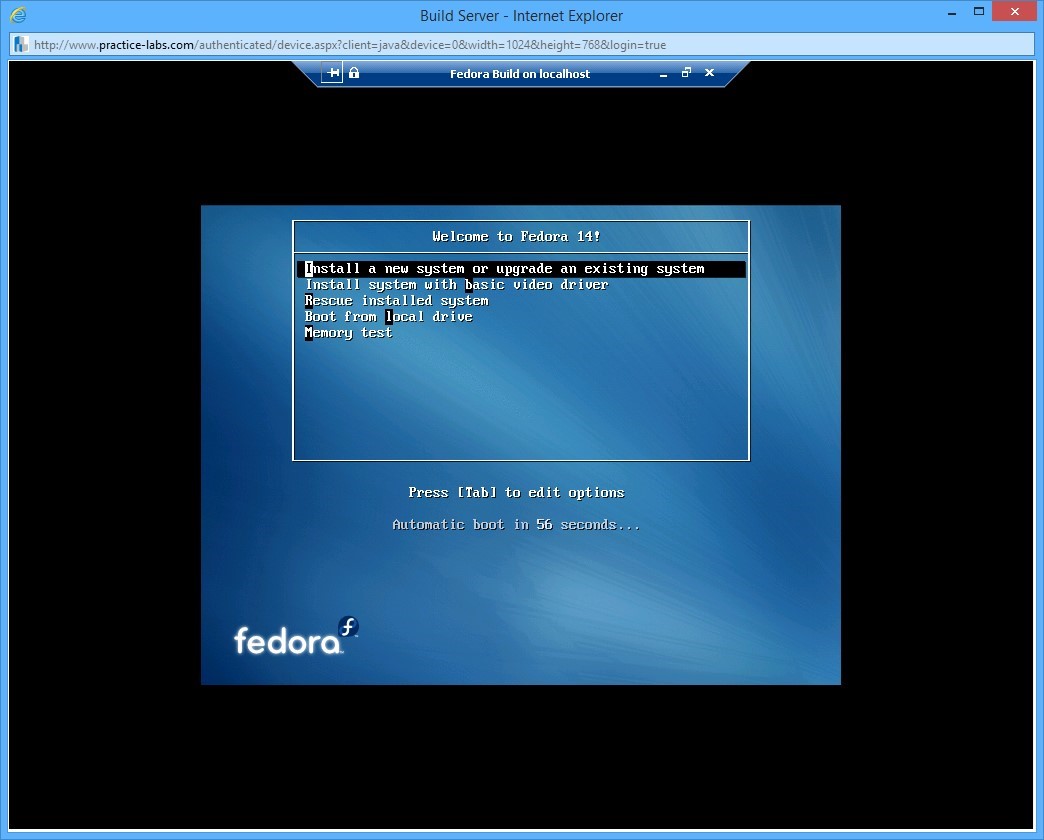Click the Automatic boot countdown message
1044x840 pixels.
click(x=516, y=524)
